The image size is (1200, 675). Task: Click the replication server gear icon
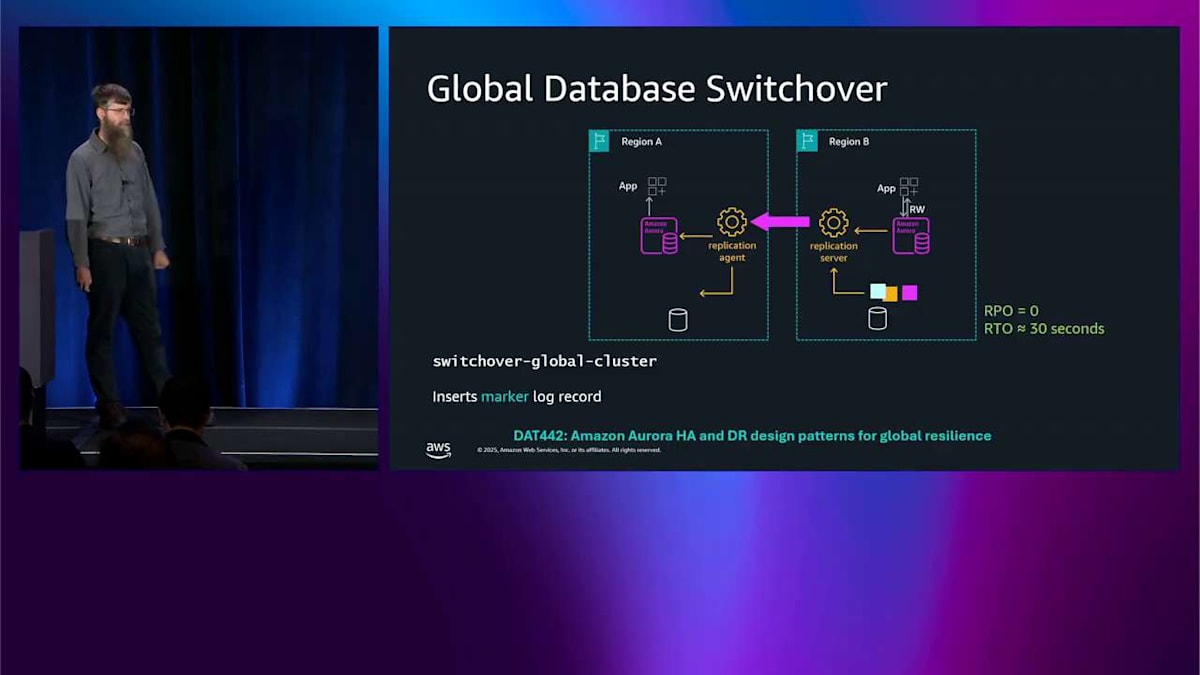pos(834,222)
